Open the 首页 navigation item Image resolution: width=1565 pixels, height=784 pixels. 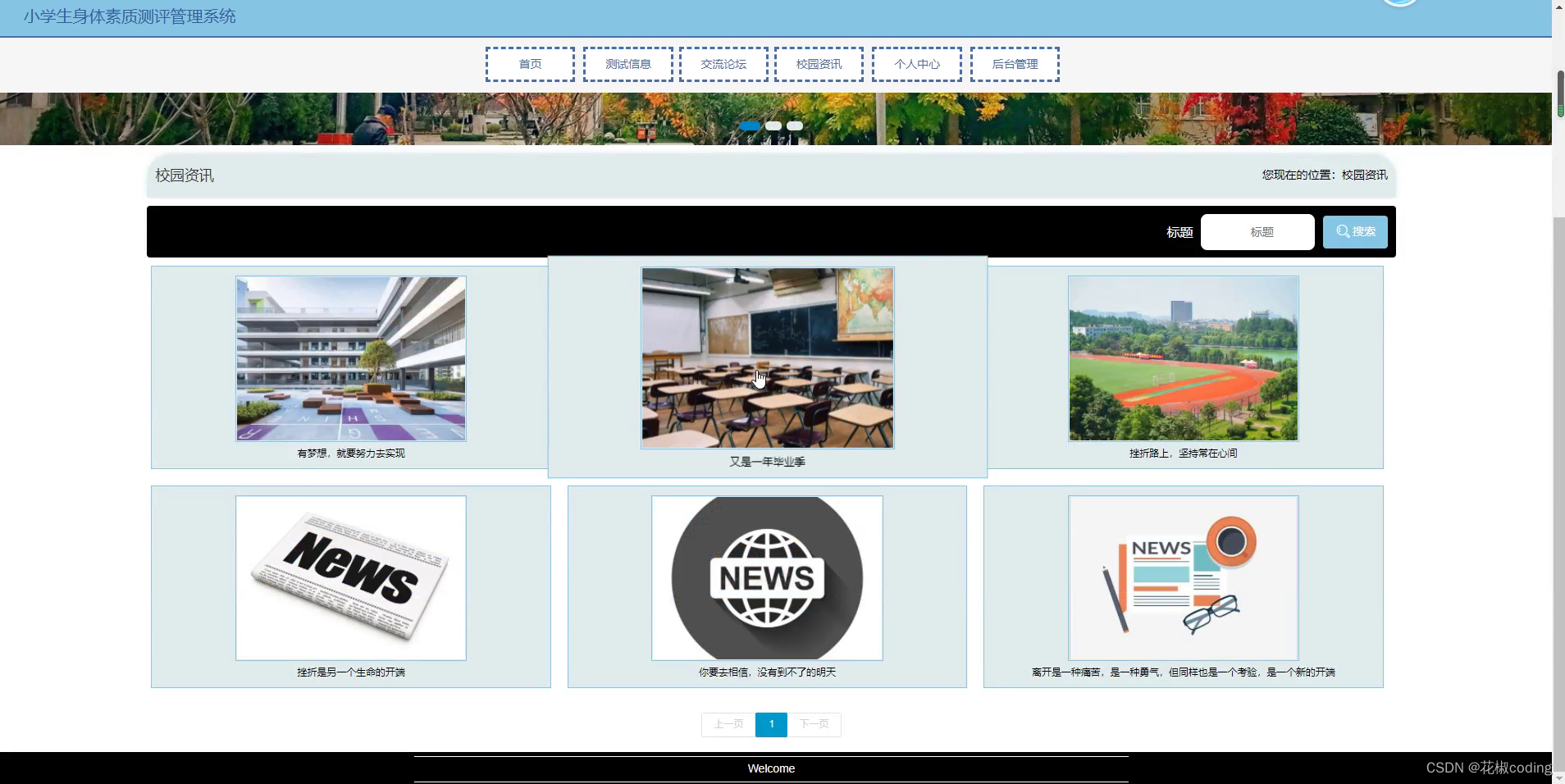click(x=530, y=64)
